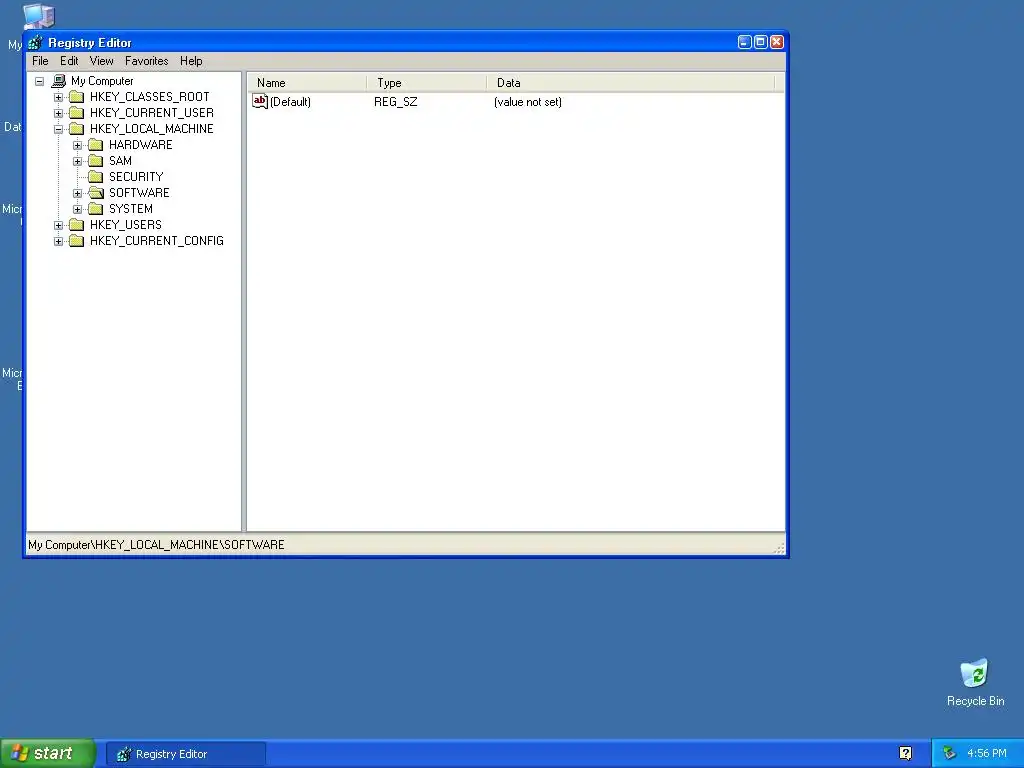Select the (Default) value name
Screen dimensions: 1024x768
[290, 102]
